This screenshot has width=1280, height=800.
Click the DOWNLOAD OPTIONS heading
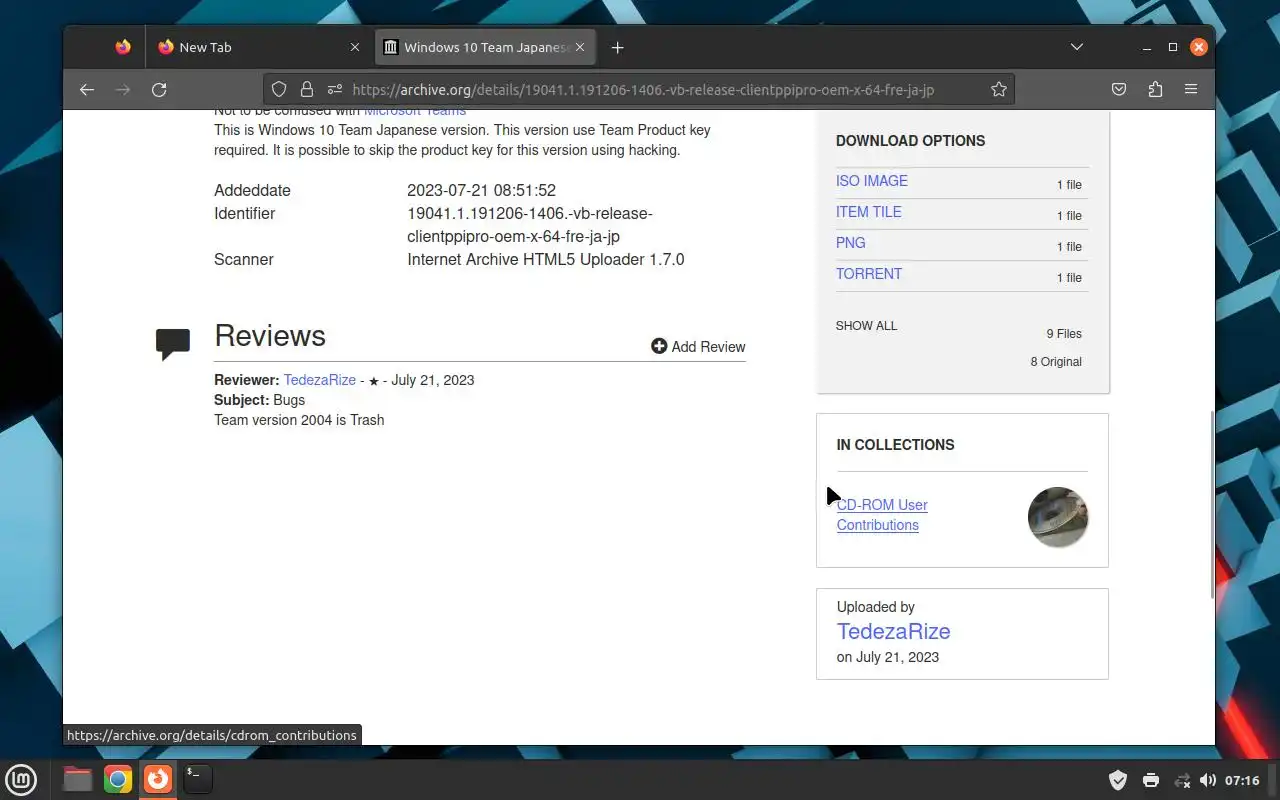[910, 141]
